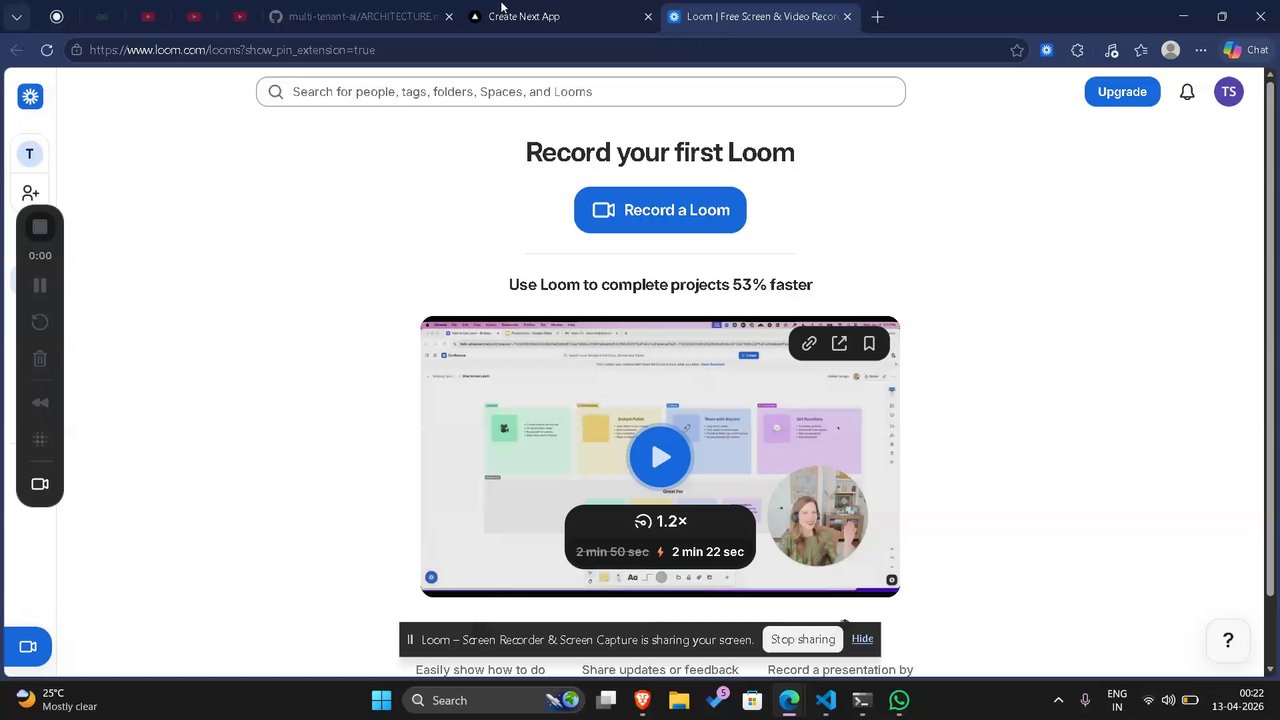Screen dimensions: 1280x720
Task: Click the first red YouTube tab
Action: coord(147,16)
